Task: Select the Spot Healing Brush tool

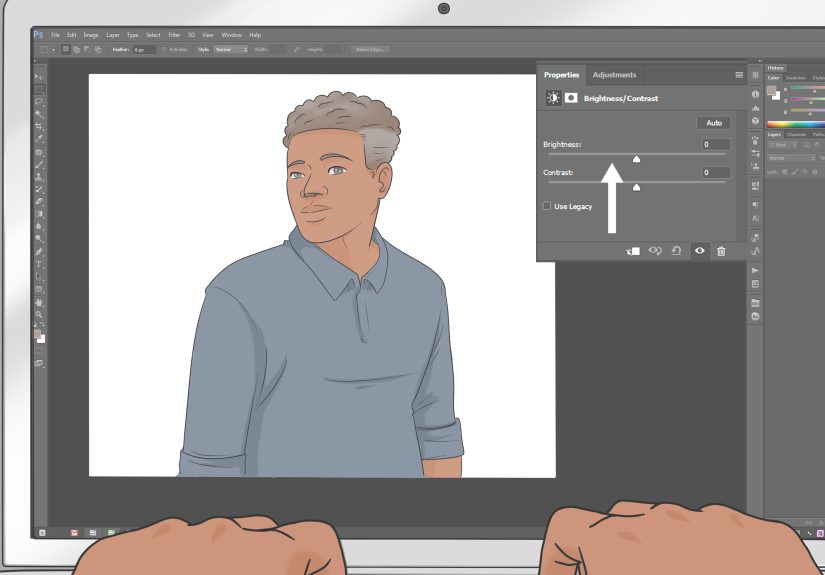Action: (39, 152)
